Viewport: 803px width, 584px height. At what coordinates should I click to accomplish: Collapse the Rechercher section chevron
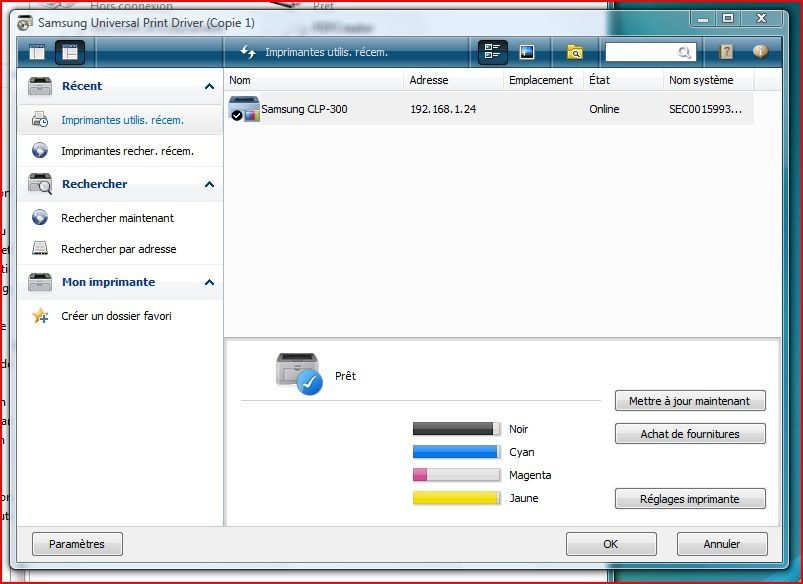point(209,184)
